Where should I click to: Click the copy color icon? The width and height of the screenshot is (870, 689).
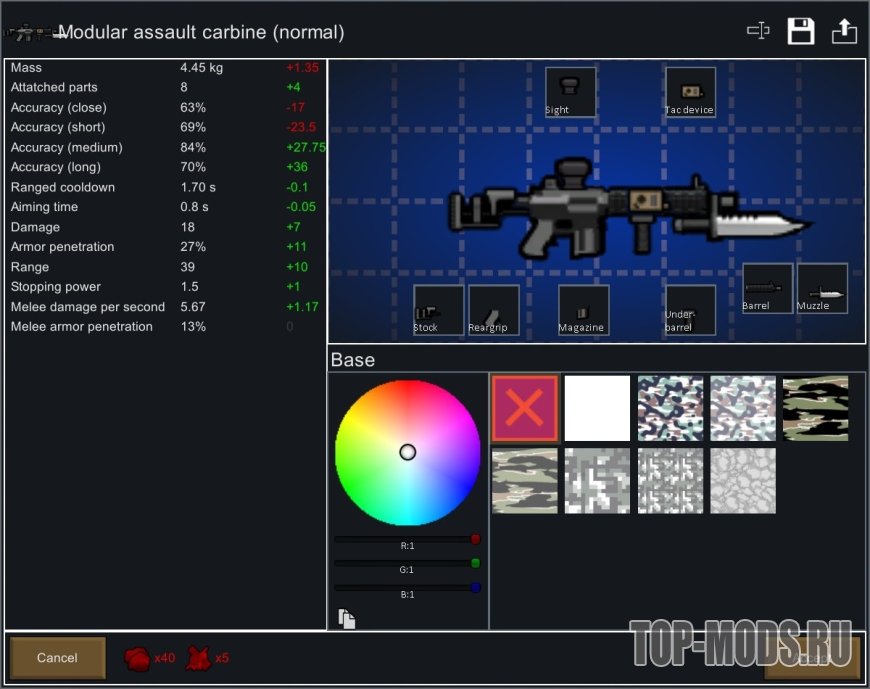click(x=347, y=619)
